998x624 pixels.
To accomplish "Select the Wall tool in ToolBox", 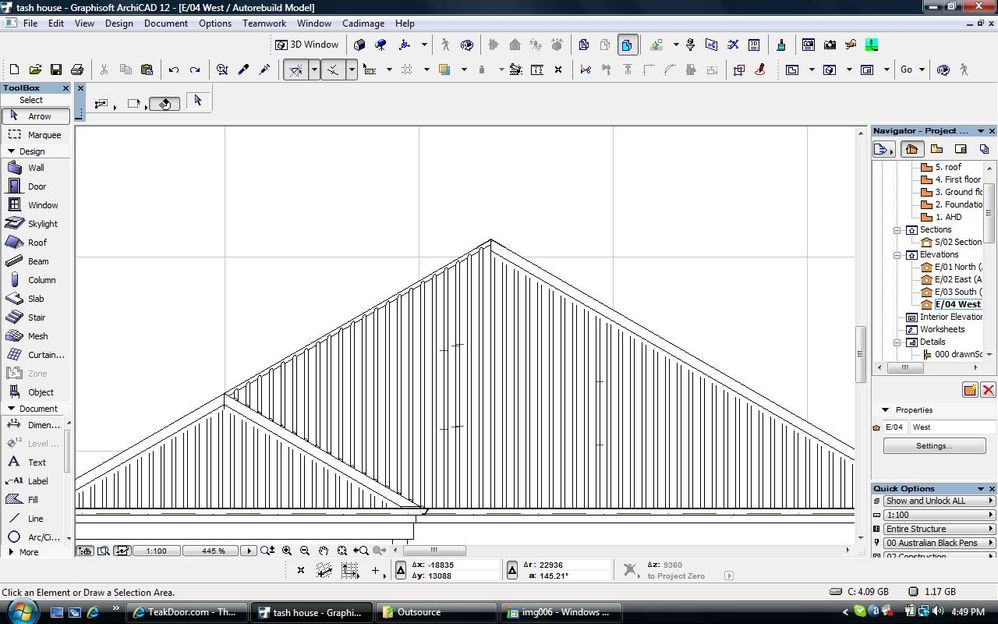I will point(35,168).
